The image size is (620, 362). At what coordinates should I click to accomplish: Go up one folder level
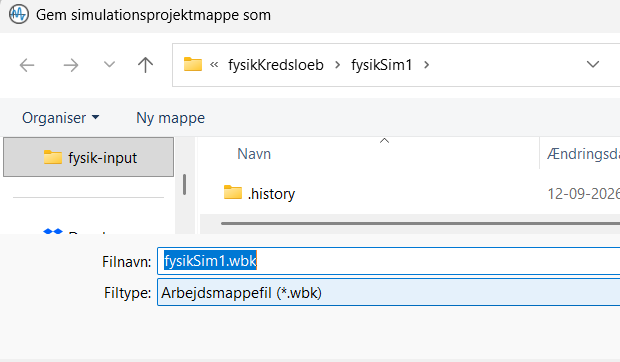click(x=145, y=65)
